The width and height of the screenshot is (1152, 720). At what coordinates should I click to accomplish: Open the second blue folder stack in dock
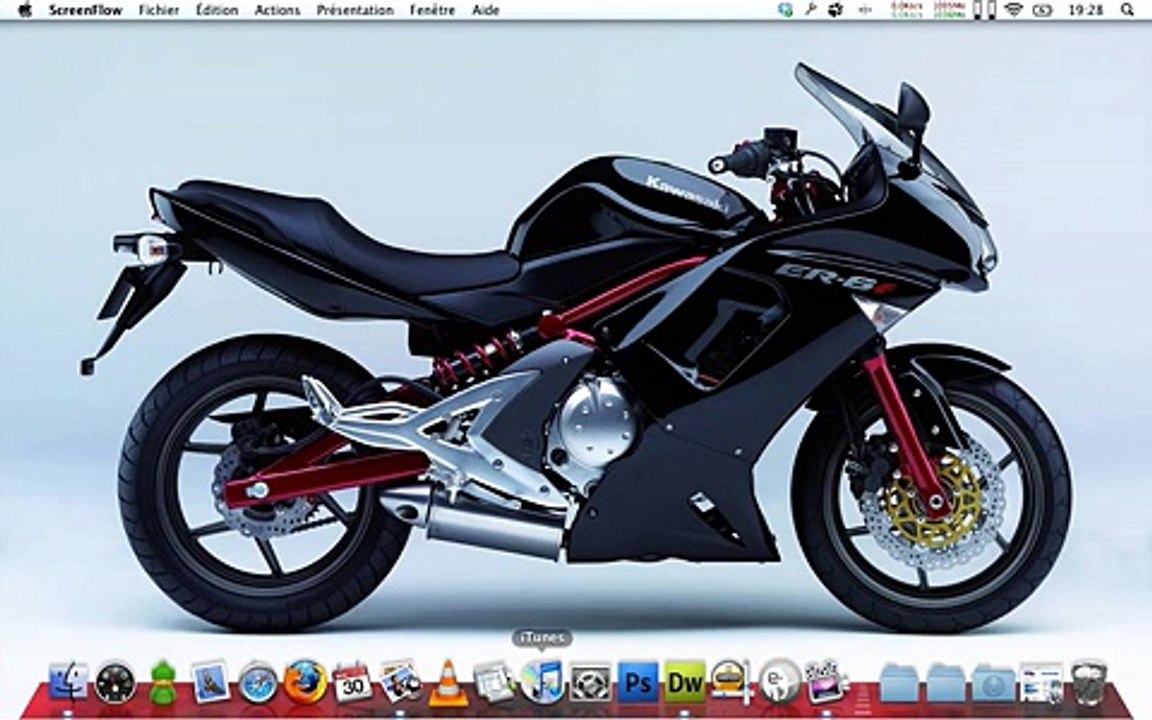pyautogui.click(x=946, y=683)
